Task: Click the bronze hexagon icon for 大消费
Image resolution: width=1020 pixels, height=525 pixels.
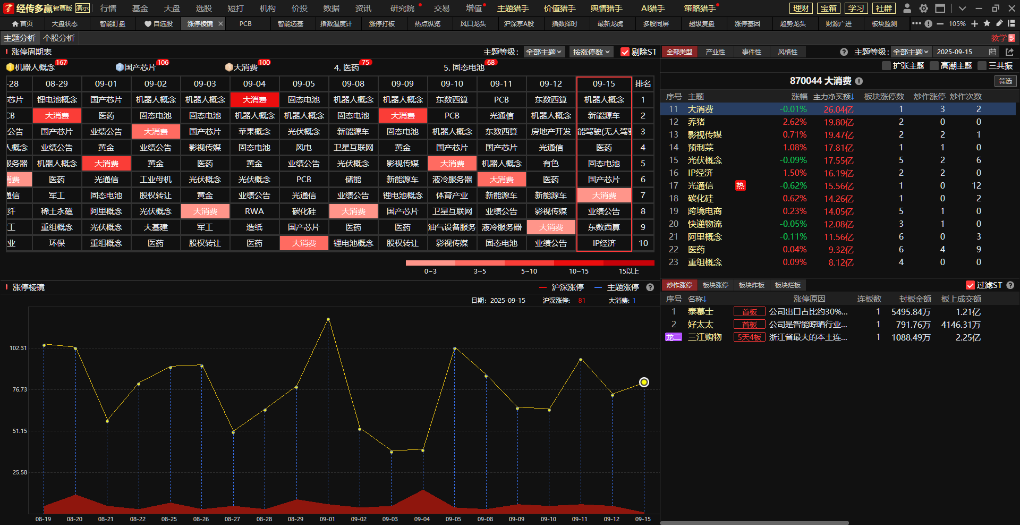Action: point(229,67)
